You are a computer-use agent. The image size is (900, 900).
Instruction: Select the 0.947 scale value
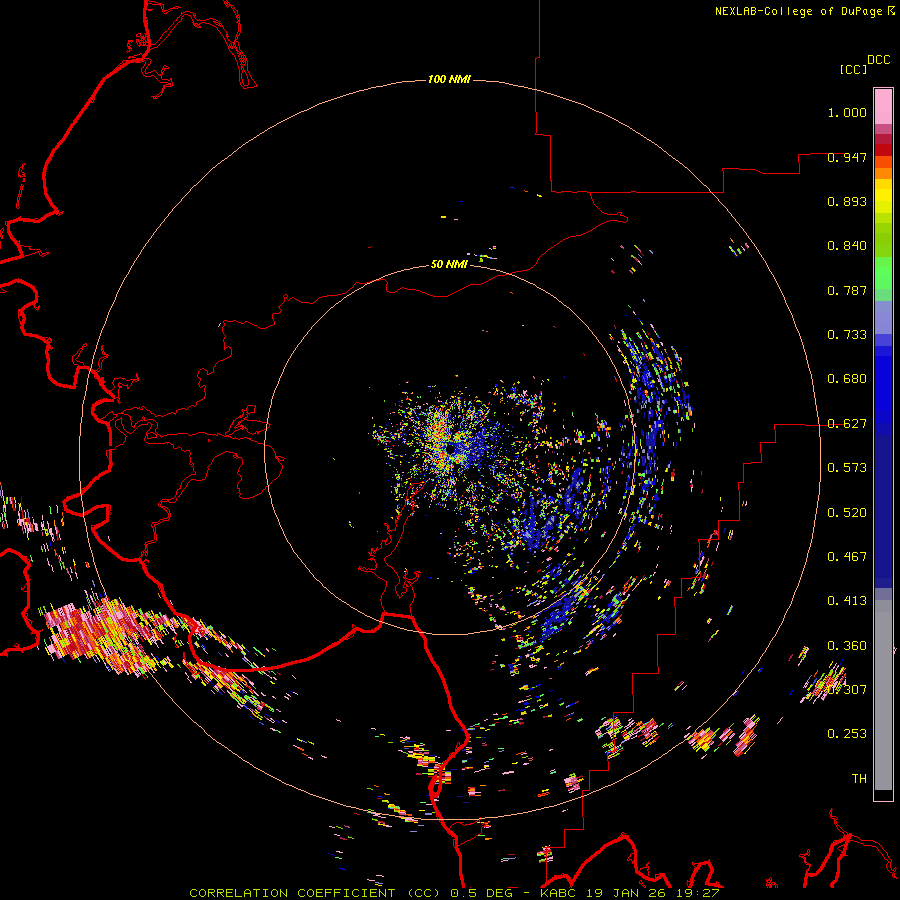847,157
